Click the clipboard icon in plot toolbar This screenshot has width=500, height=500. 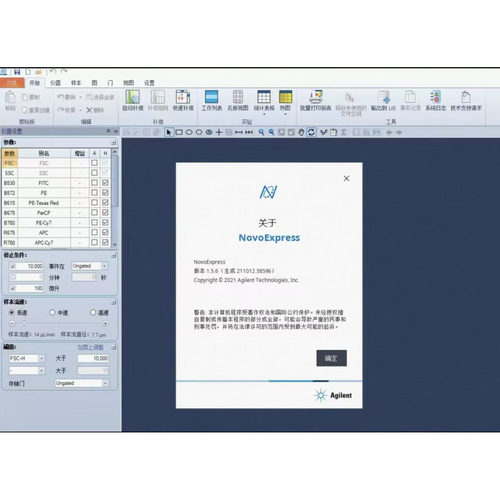333,132
